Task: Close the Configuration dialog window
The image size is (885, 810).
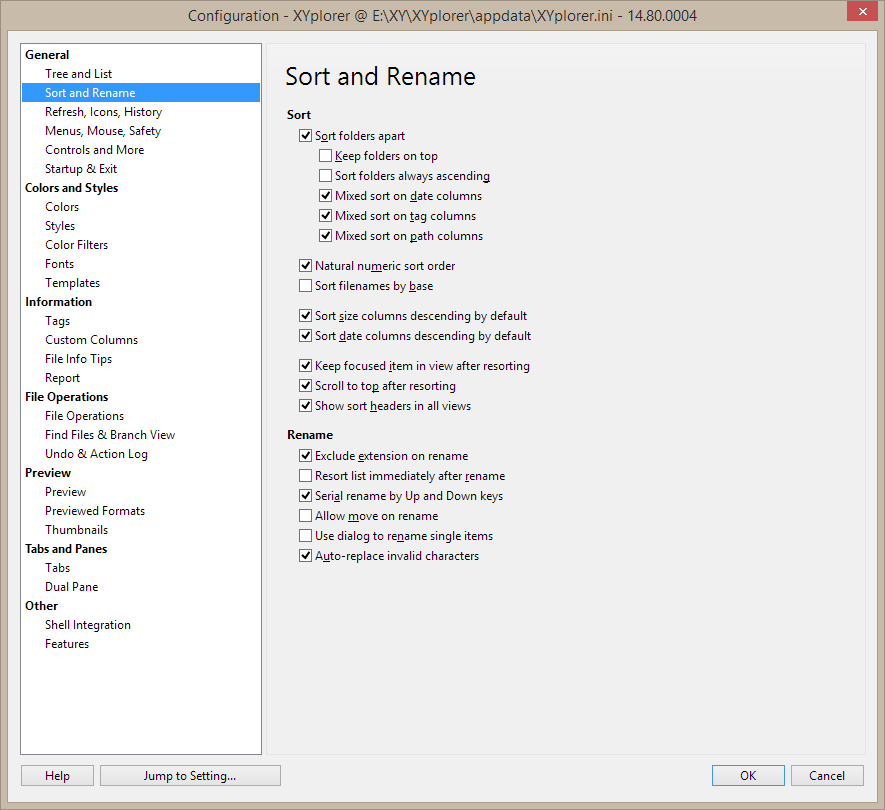Action: pos(857,14)
